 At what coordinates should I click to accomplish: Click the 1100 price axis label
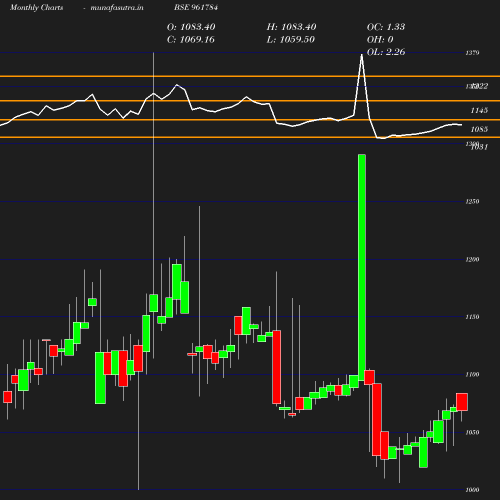coord(472,375)
